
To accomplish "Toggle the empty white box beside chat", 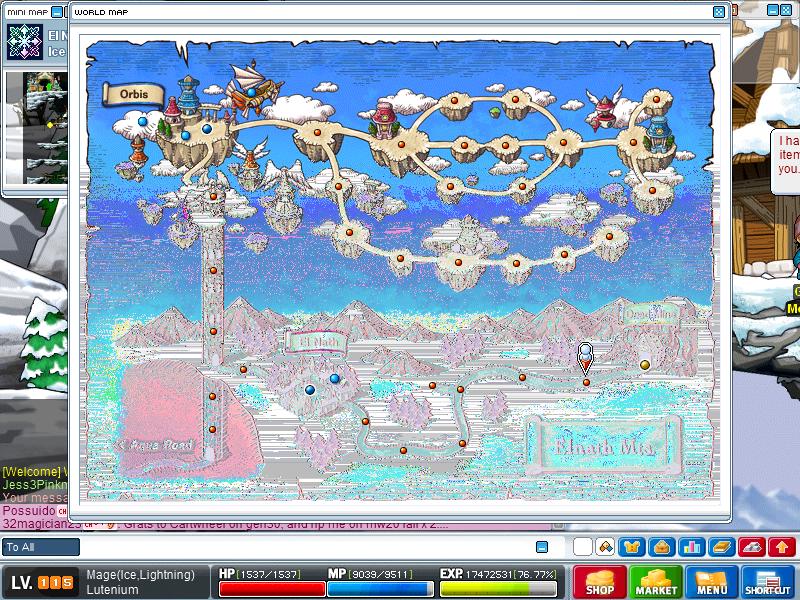I will pyautogui.click(x=582, y=547).
